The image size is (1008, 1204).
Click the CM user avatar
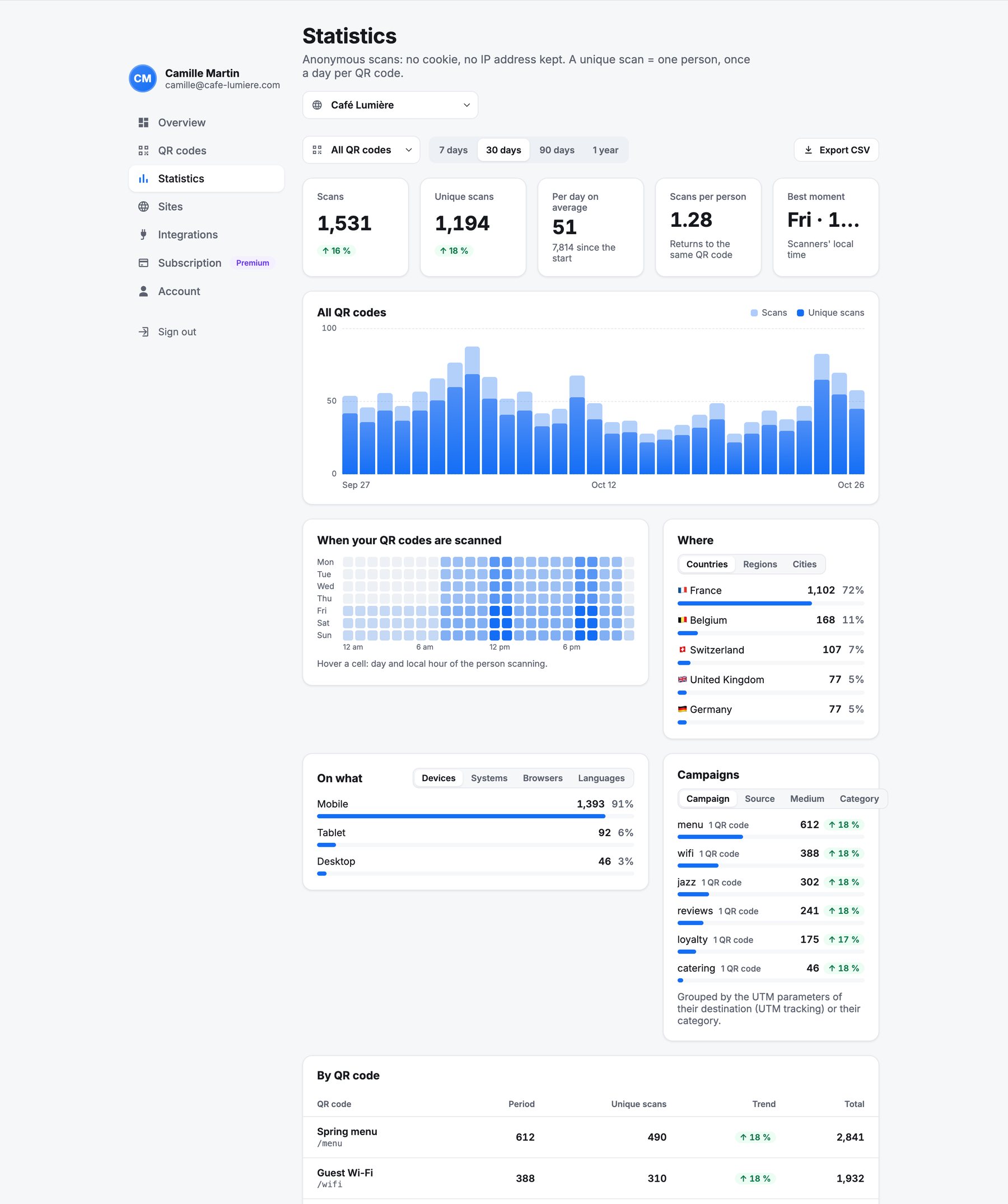(x=143, y=78)
